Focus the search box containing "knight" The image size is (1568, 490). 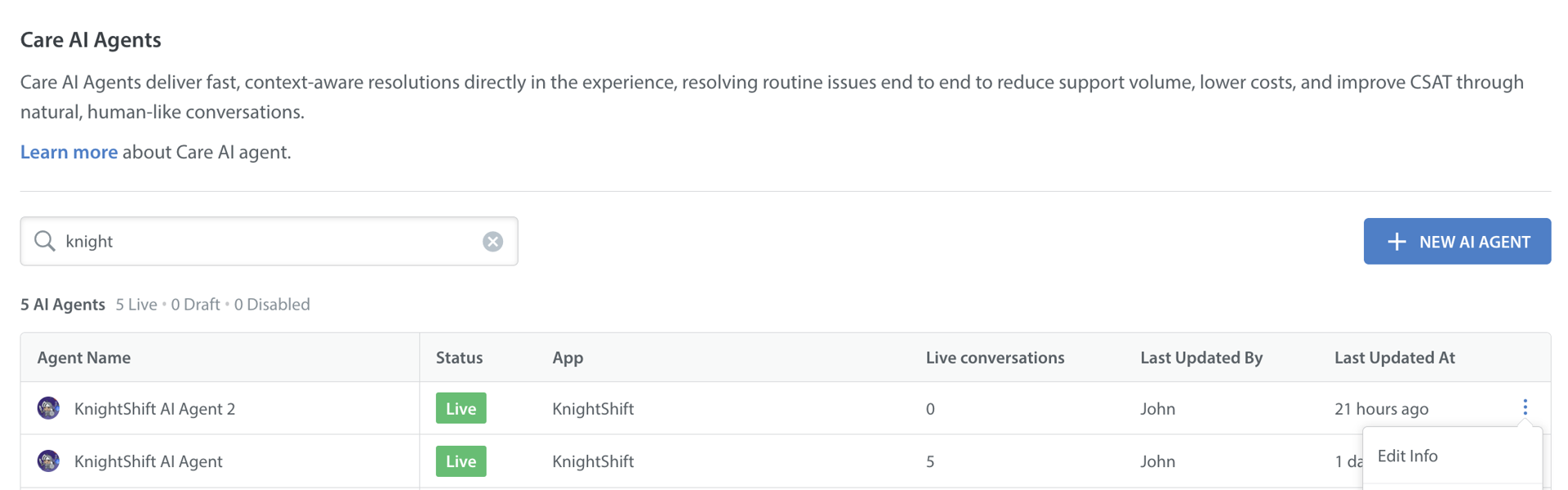[269, 242]
